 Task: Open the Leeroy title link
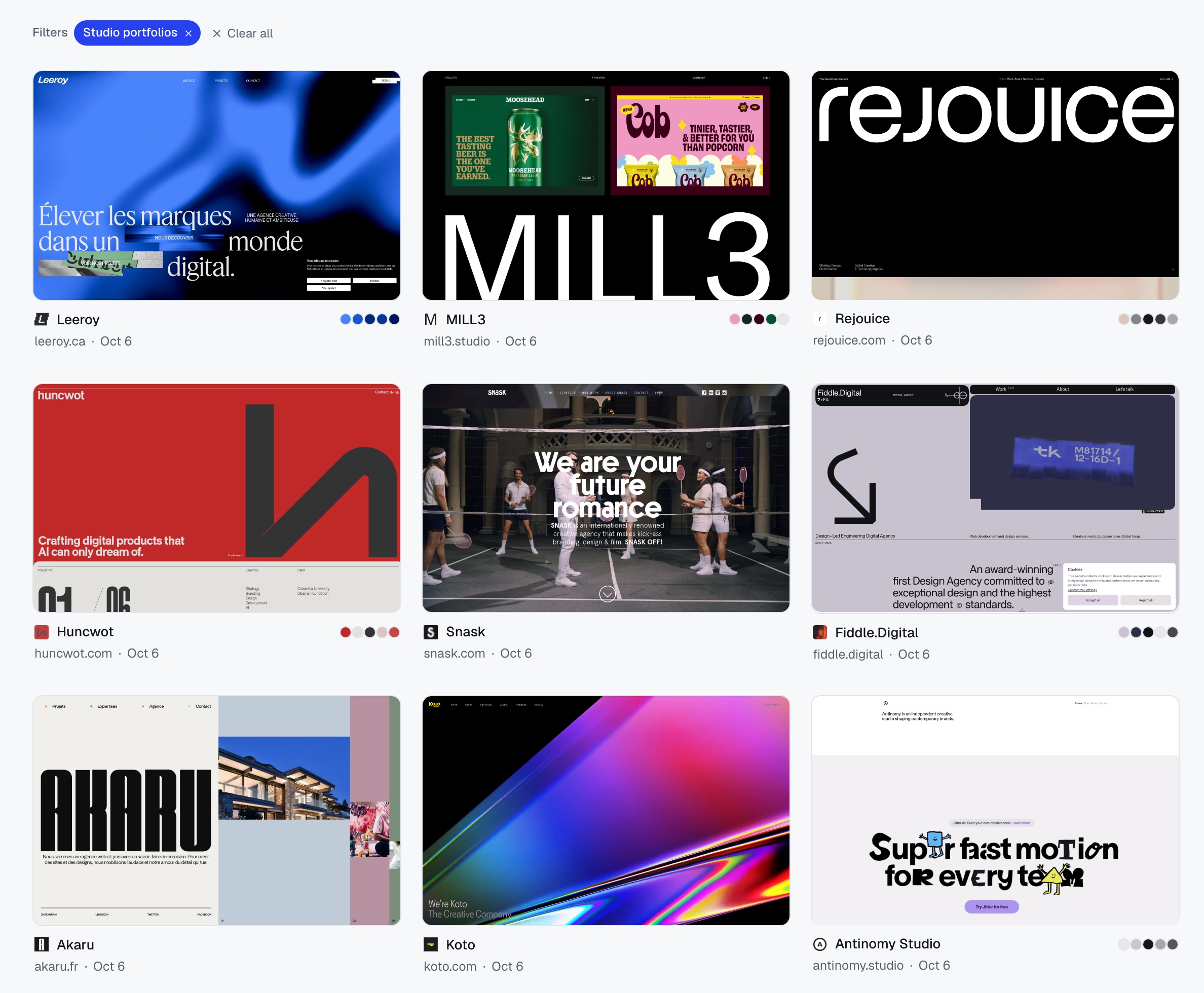tap(78, 319)
